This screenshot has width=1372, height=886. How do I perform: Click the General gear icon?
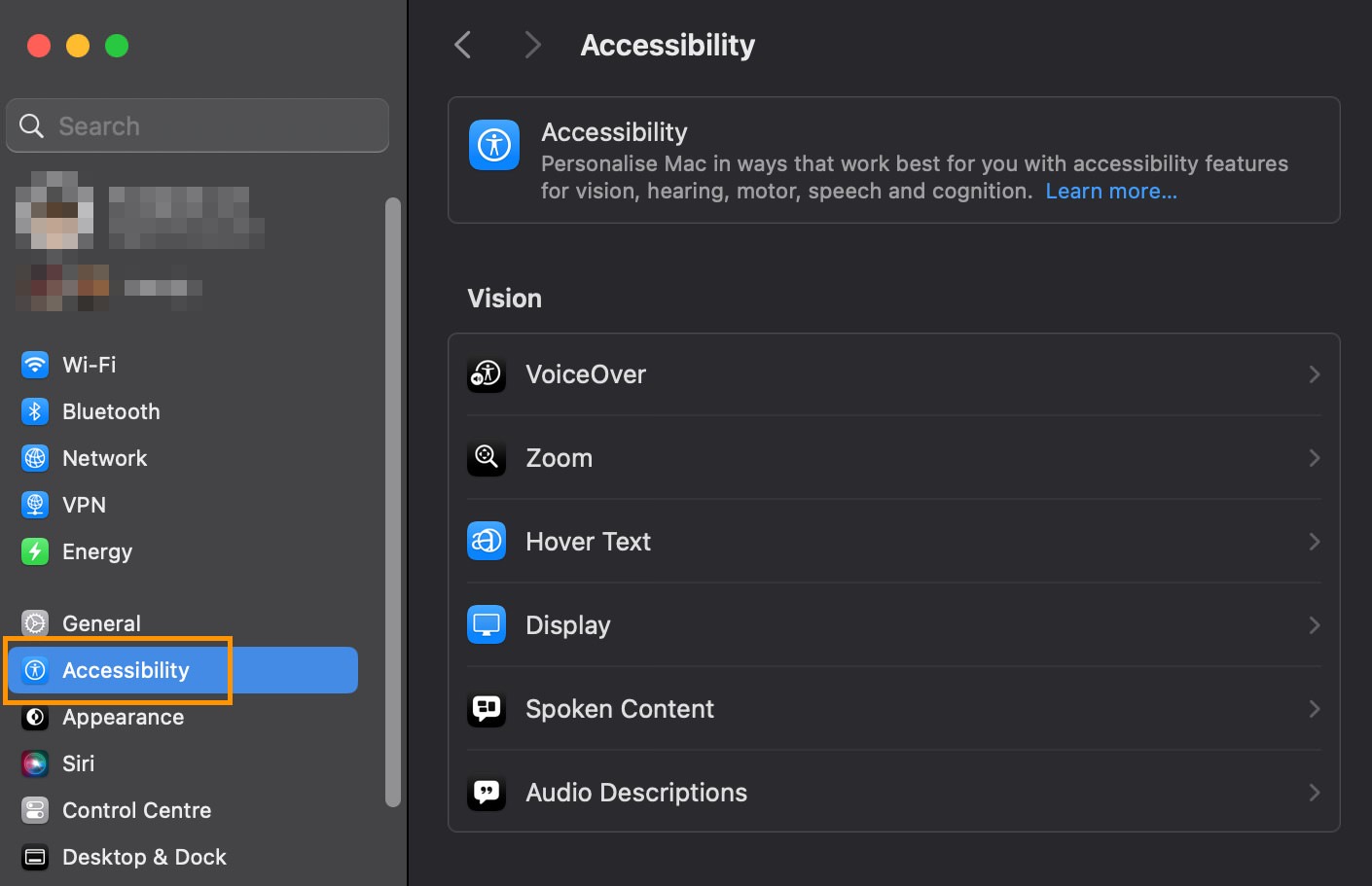(x=35, y=623)
